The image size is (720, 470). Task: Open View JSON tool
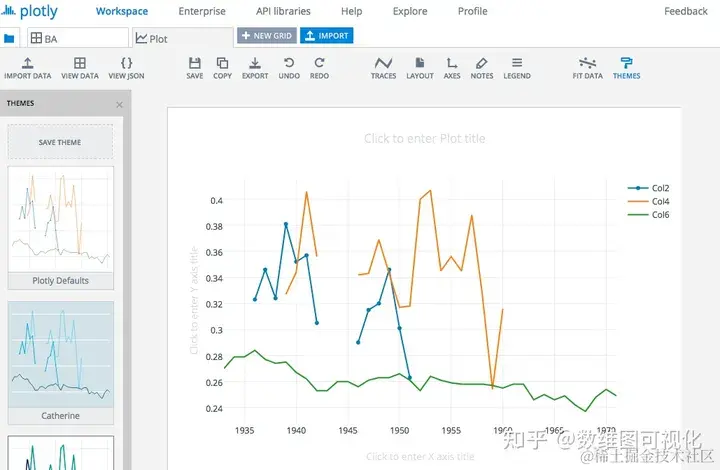point(126,68)
